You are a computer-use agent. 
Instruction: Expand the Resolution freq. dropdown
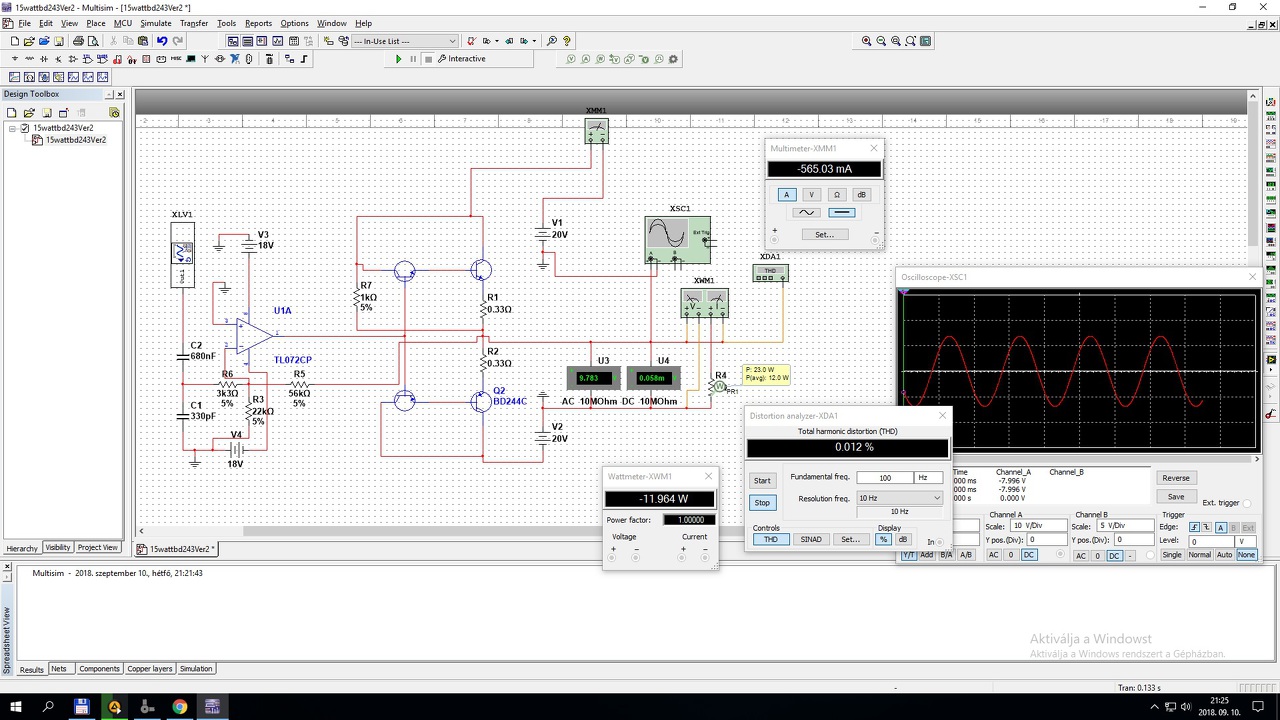[x=936, y=498]
